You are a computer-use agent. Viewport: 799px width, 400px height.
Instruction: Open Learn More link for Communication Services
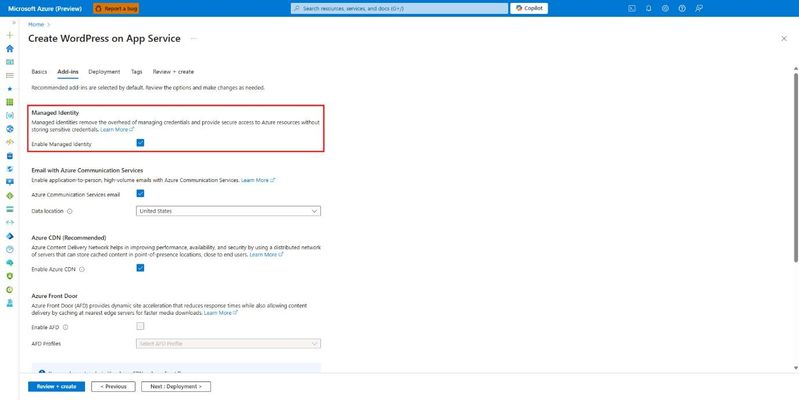pyautogui.click(x=258, y=180)
